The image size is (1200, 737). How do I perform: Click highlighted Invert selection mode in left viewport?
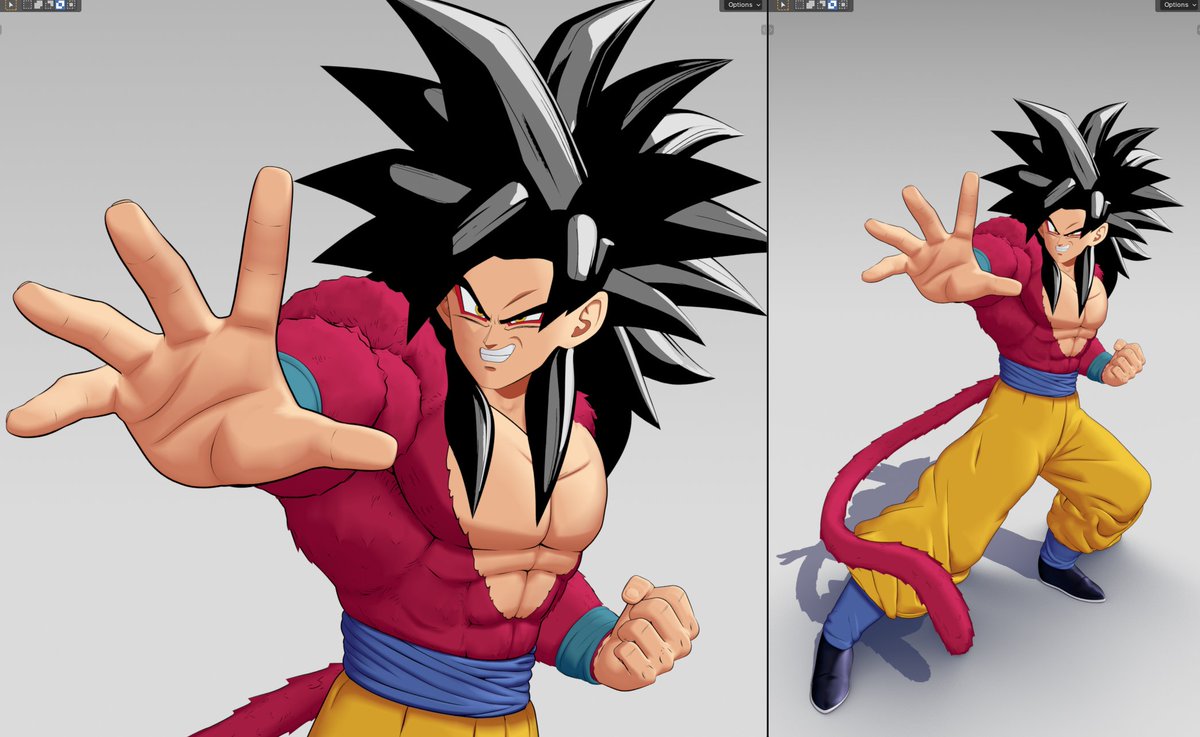click(60, 5)
